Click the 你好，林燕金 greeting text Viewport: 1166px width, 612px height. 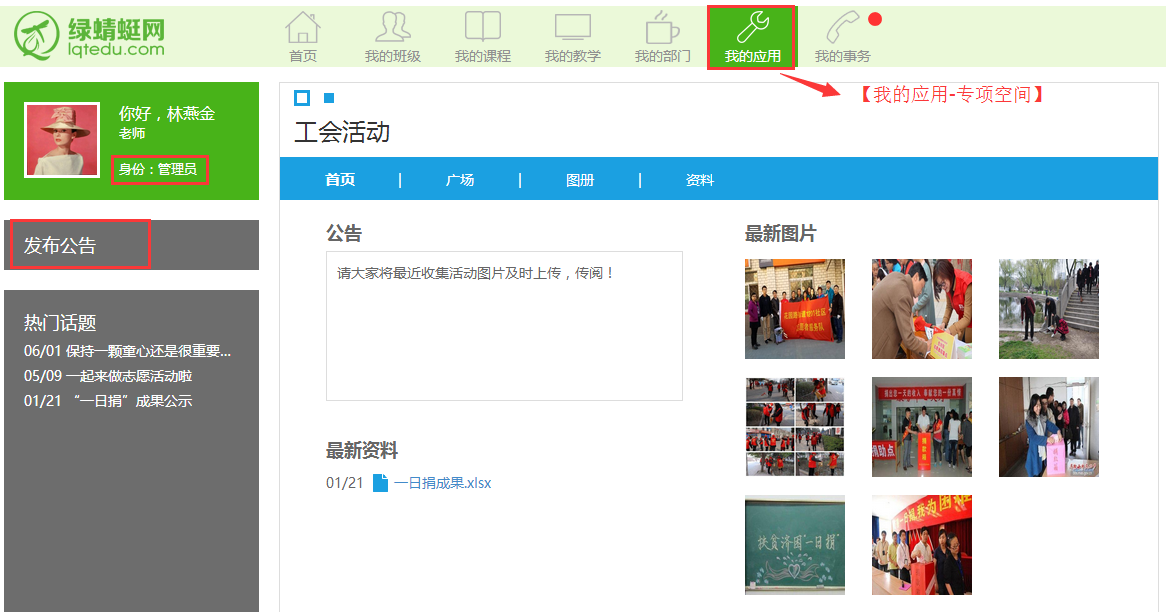coord(167,114)
